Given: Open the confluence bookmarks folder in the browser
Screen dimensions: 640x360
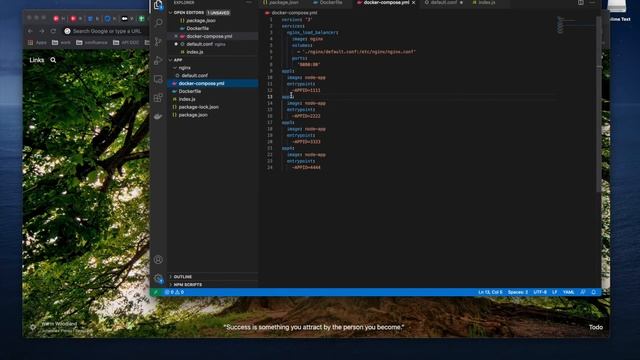Looking at the screenshot, I should 92,42.
